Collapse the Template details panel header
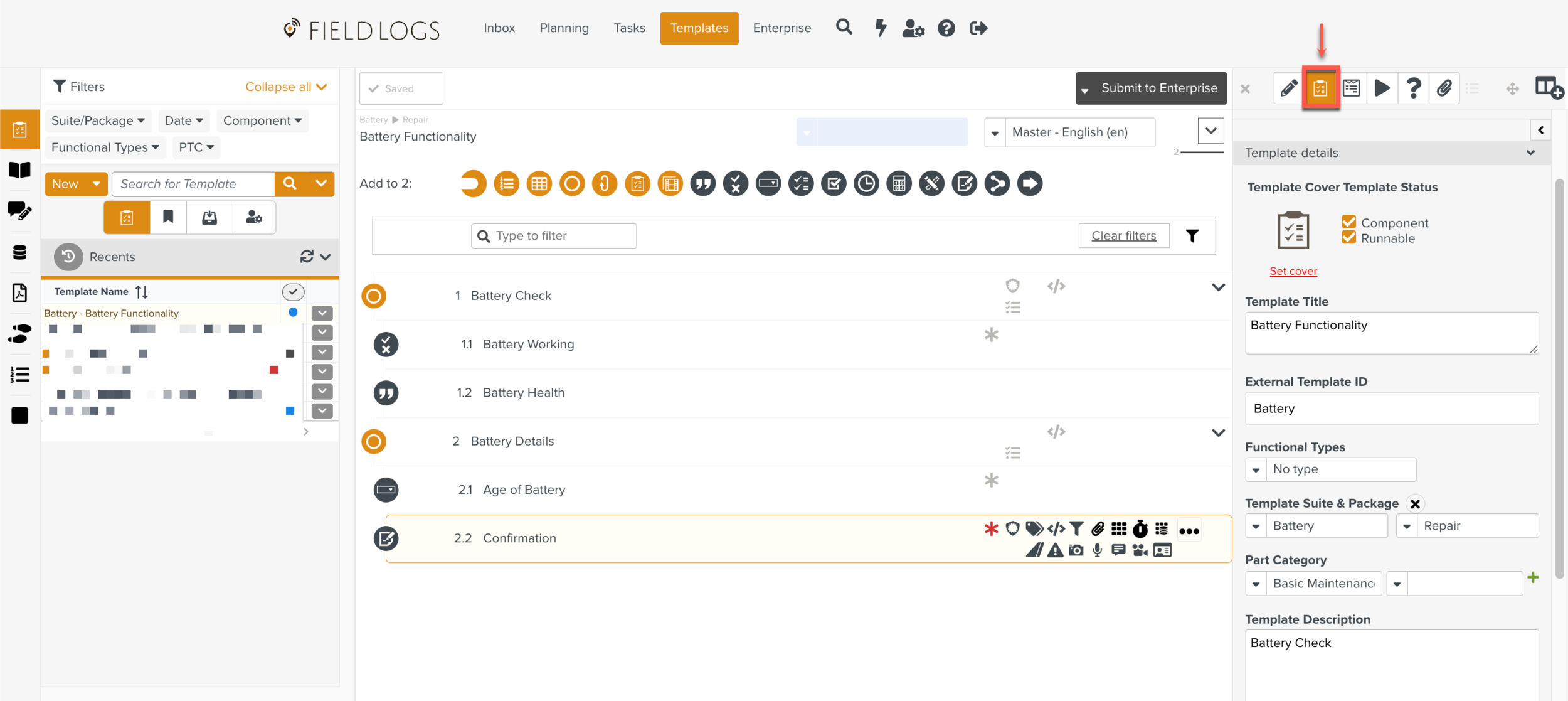1568x701 pixels. [x=1391, y=153]
